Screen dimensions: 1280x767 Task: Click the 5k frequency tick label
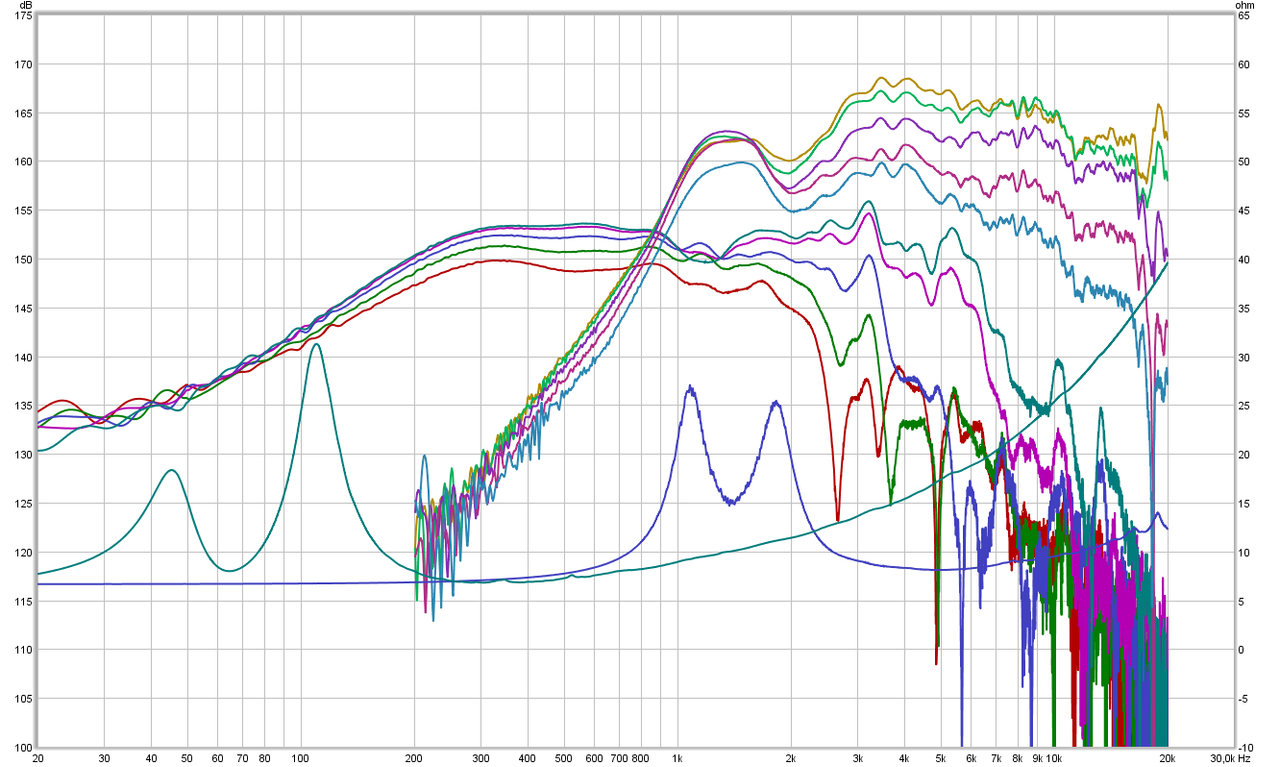coord(941,758)
